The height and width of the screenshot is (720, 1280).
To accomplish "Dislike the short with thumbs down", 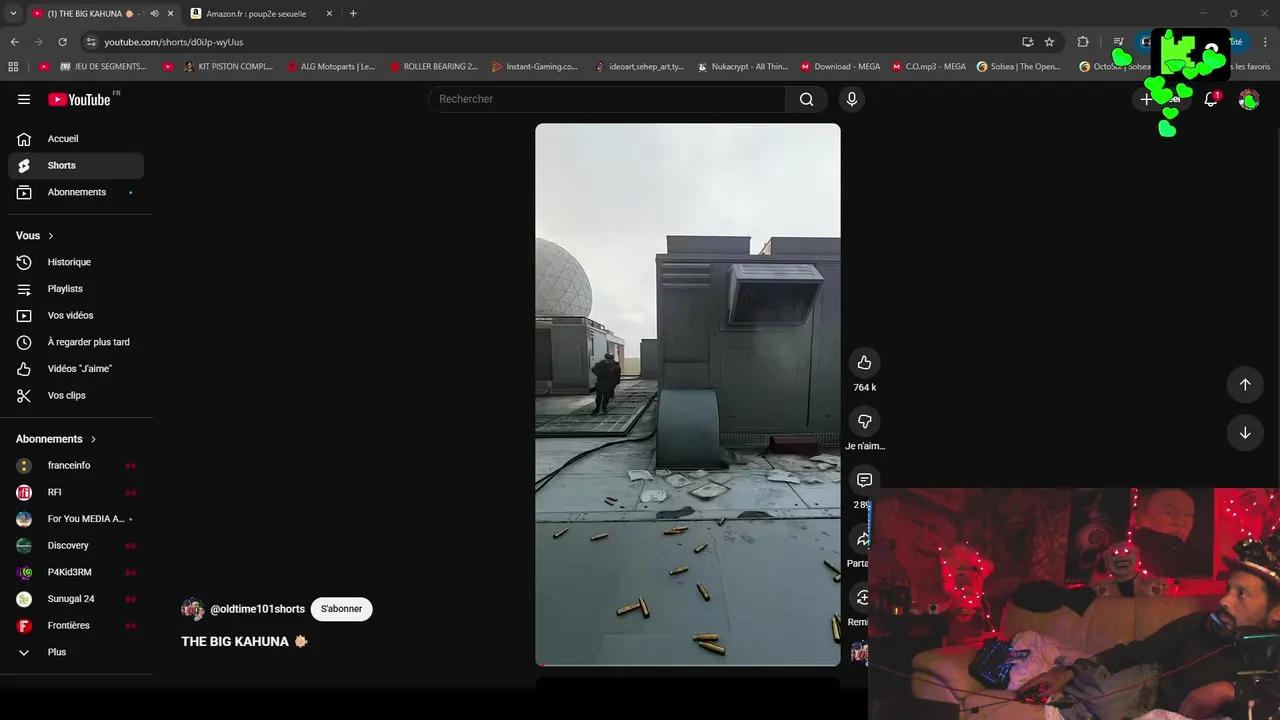I will click(x=865, y=421).
